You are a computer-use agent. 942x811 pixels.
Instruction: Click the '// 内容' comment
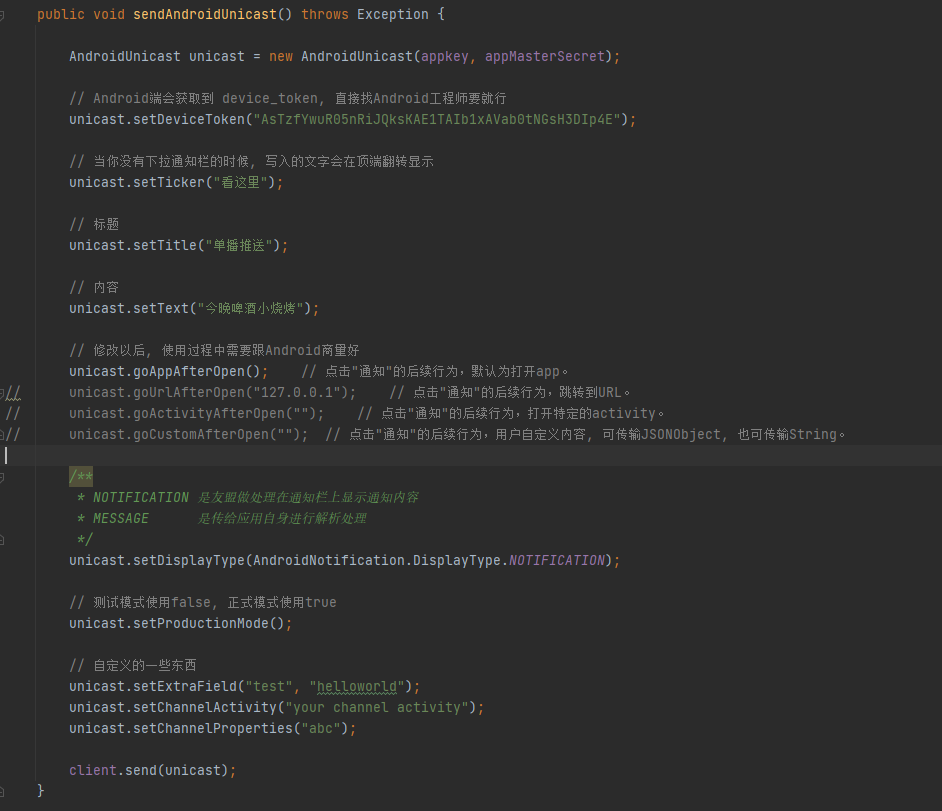94,288
